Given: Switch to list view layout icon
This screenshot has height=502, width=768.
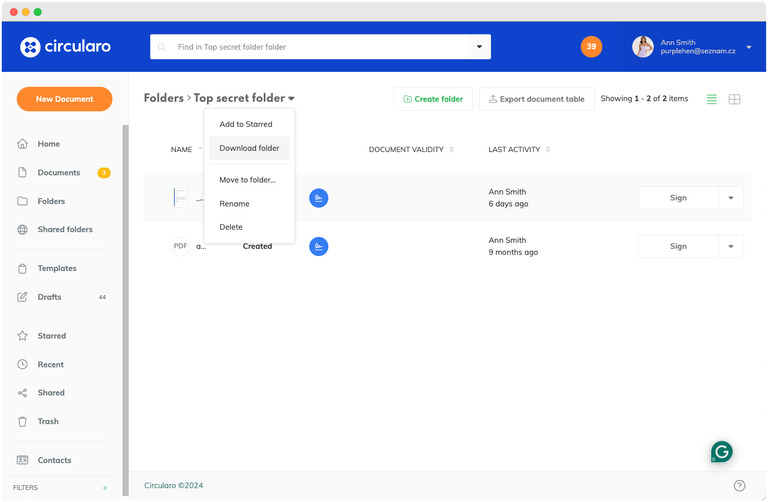Looking at the screenshot, I should click(712, 99).
